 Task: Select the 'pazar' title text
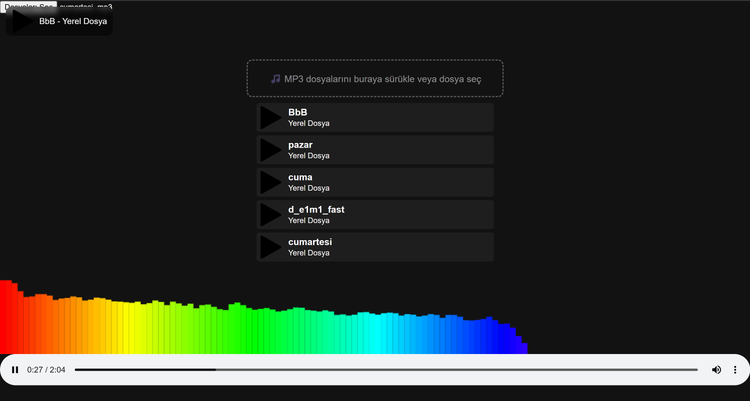[x=300, y=145]
